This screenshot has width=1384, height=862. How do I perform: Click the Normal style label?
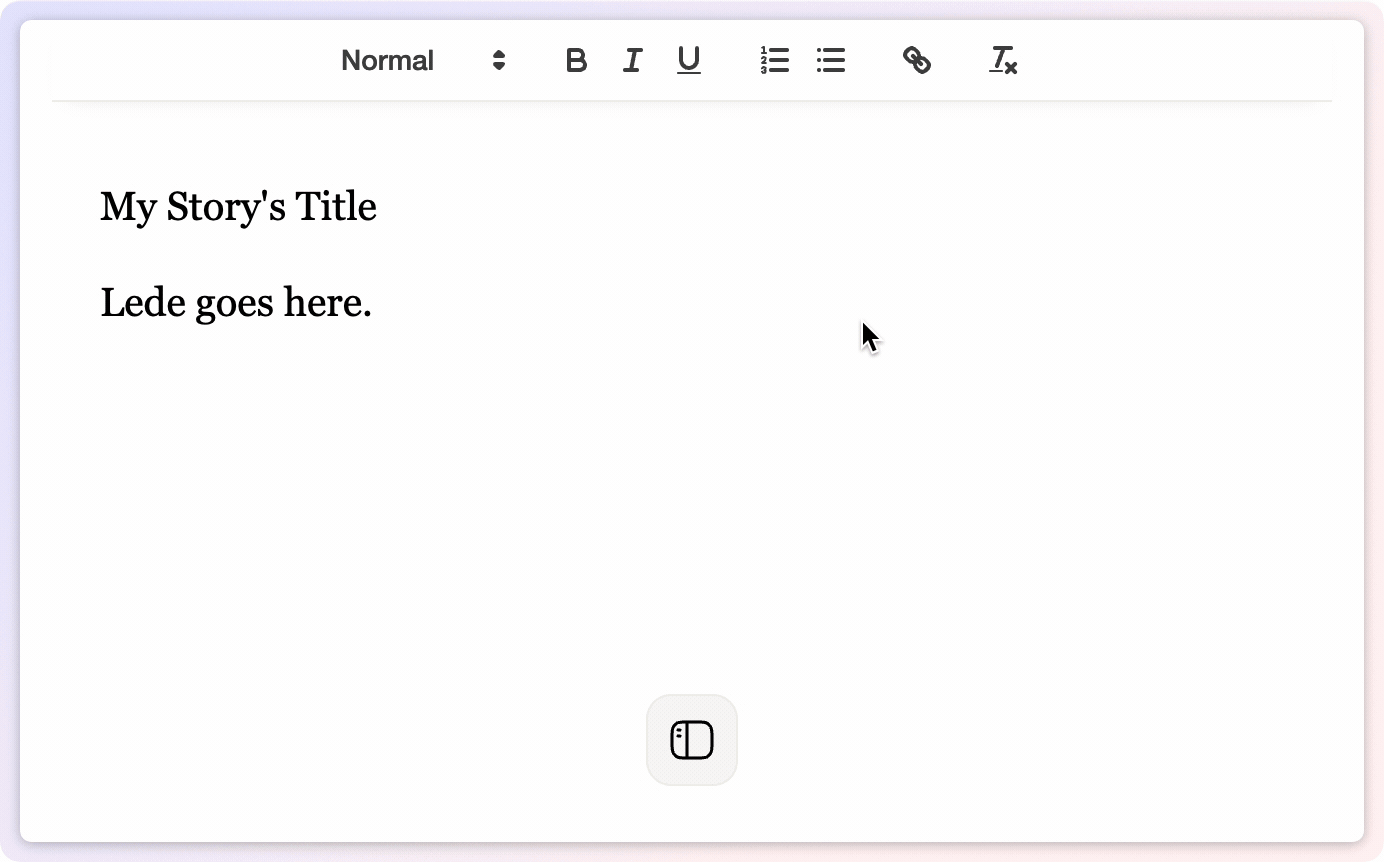tap(387, 61)
